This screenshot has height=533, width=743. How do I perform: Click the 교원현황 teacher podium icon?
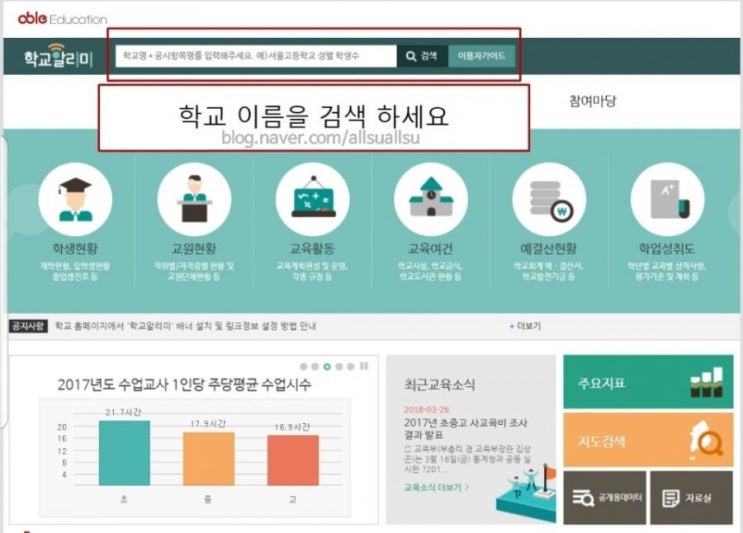tap(194, 199)
